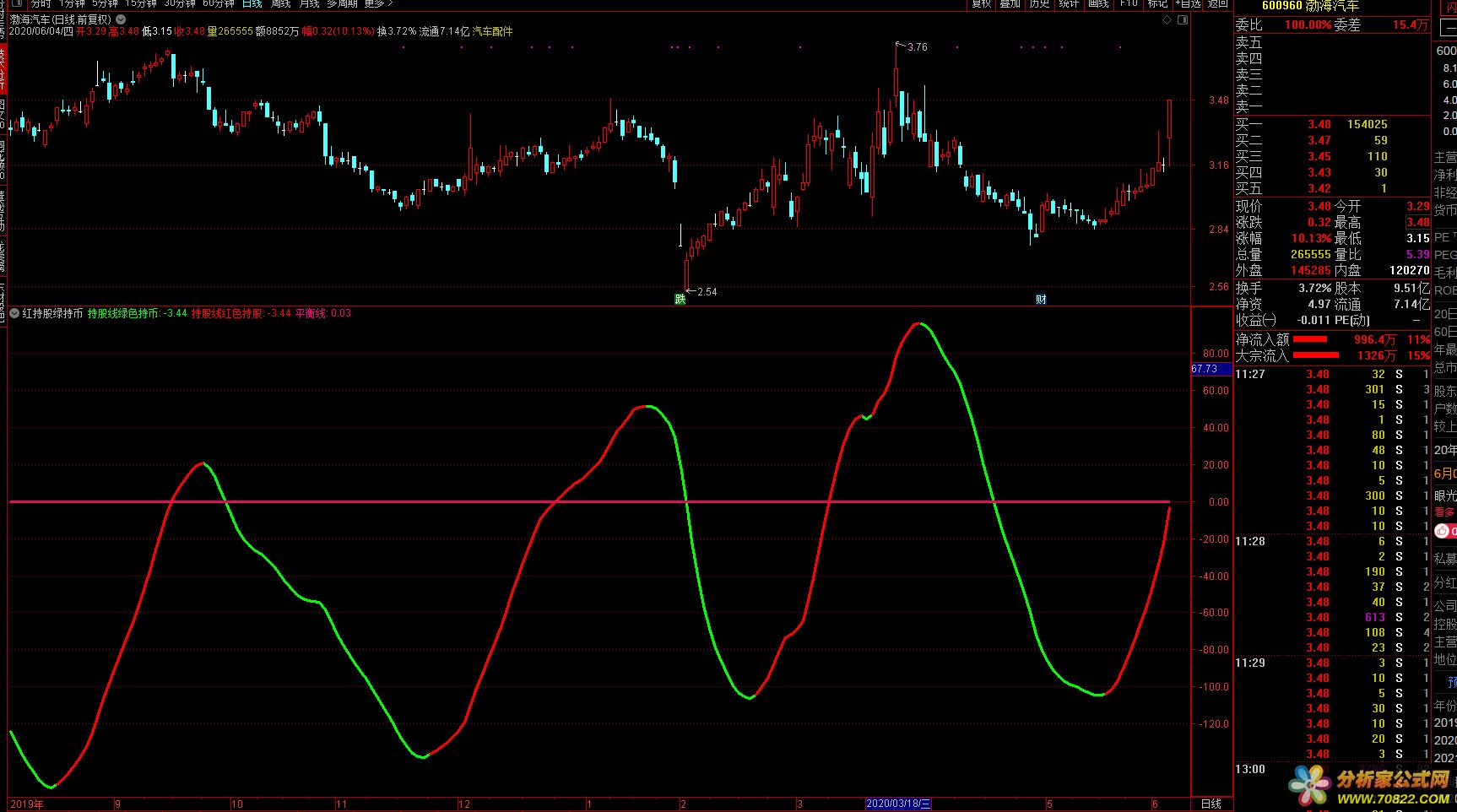Click the 流通 7.14亿 value in side panel

click(1411, 304)
